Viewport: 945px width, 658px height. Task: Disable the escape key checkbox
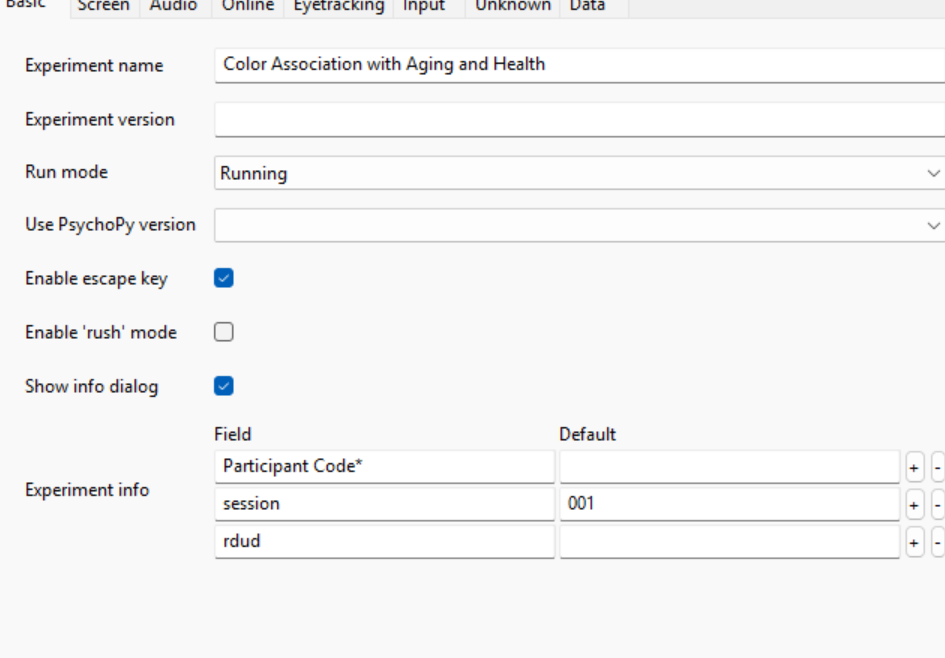(224, 279)
